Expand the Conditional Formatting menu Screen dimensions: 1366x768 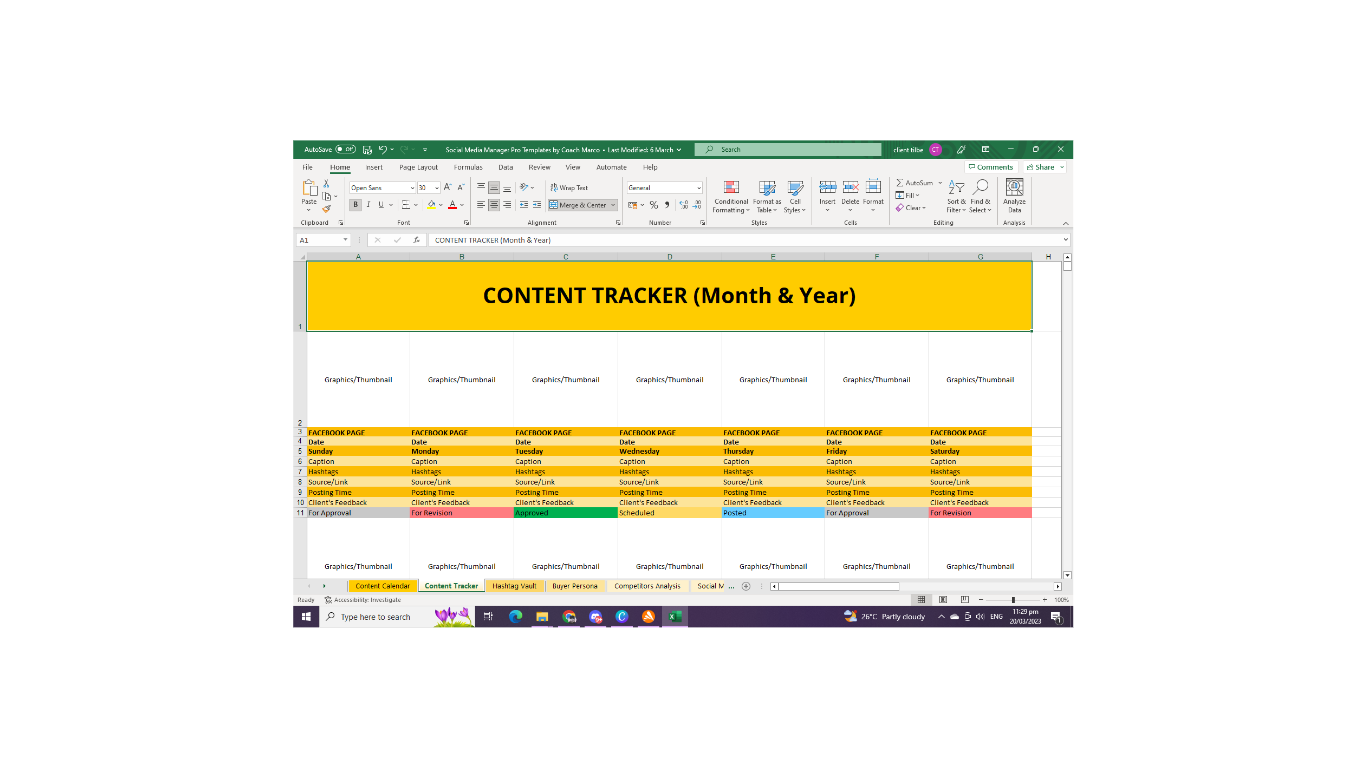pyautogui.click(x=731, y=196)
